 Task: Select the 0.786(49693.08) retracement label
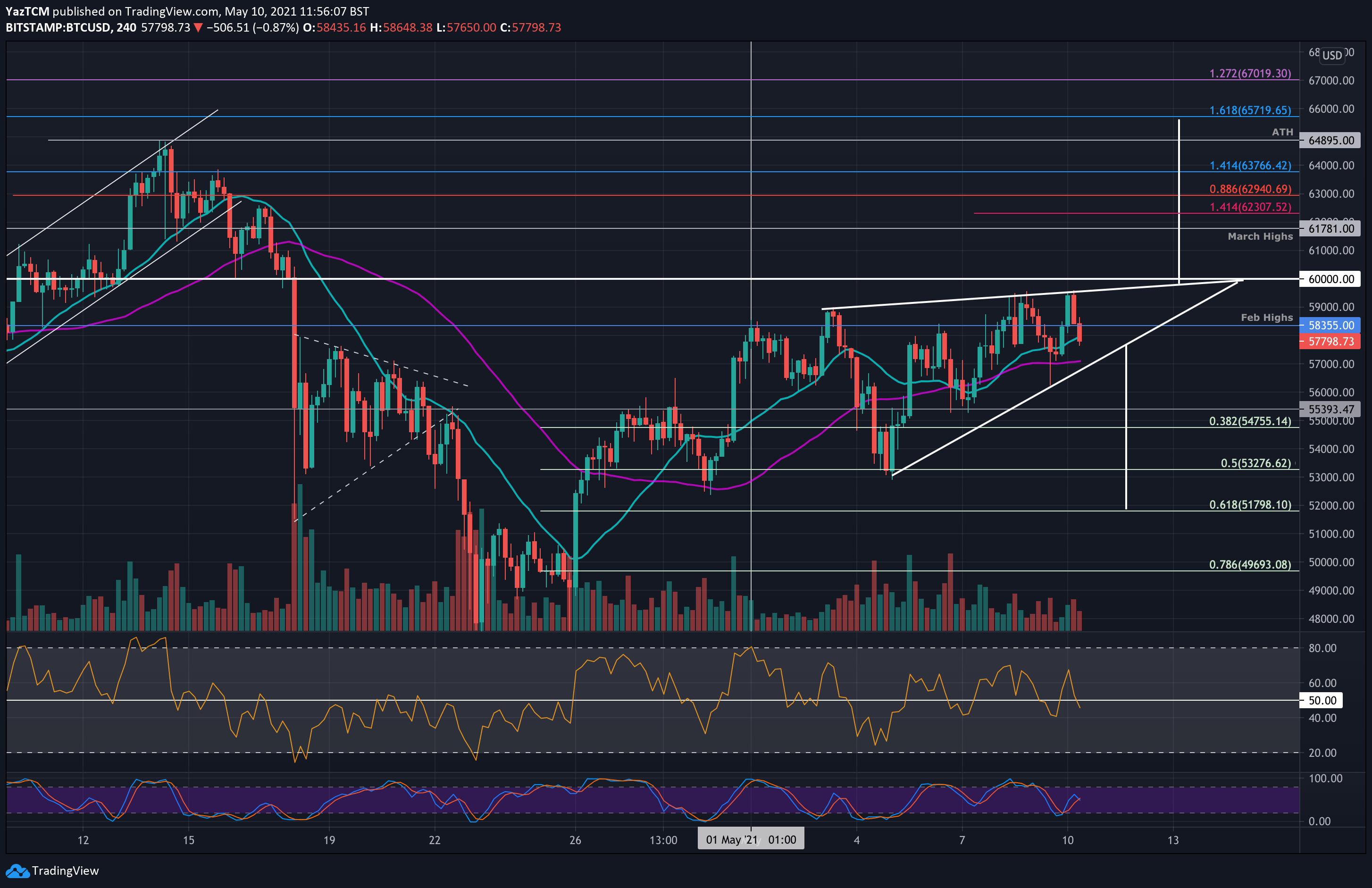(x=1250, y=564)
